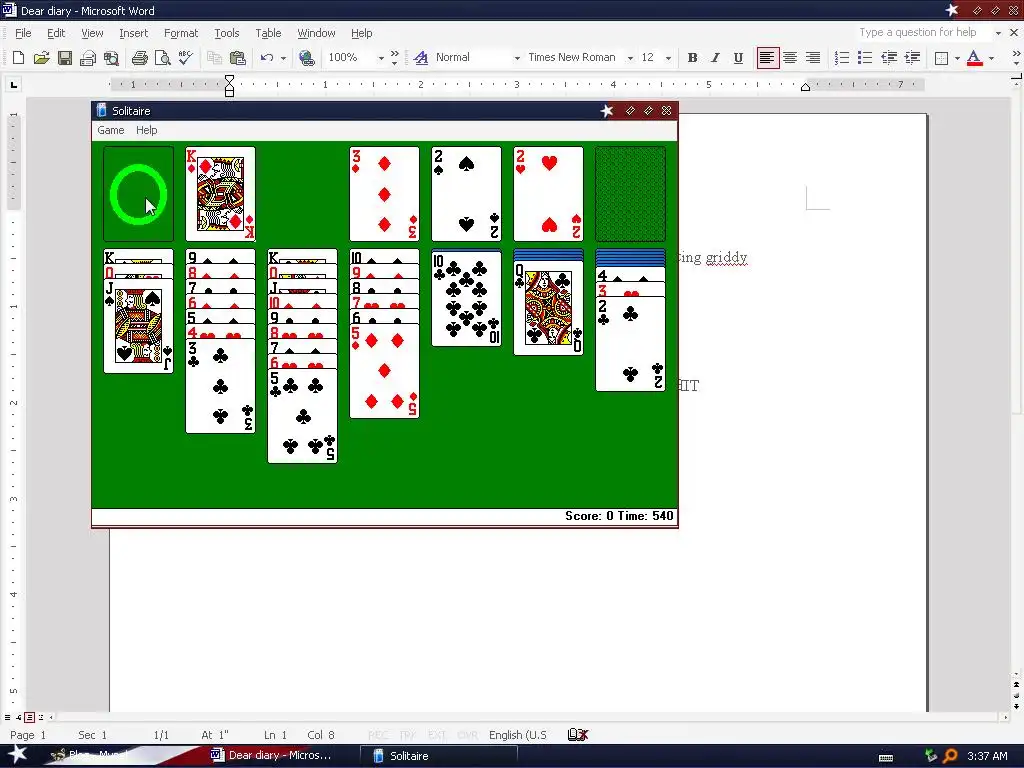
Task: Click the star Start button on taskbar
Action: point(18,755)
